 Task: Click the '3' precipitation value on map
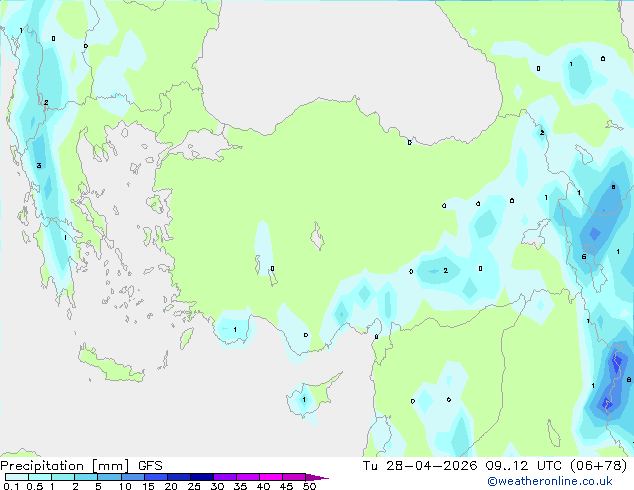[x=39, y=165]
